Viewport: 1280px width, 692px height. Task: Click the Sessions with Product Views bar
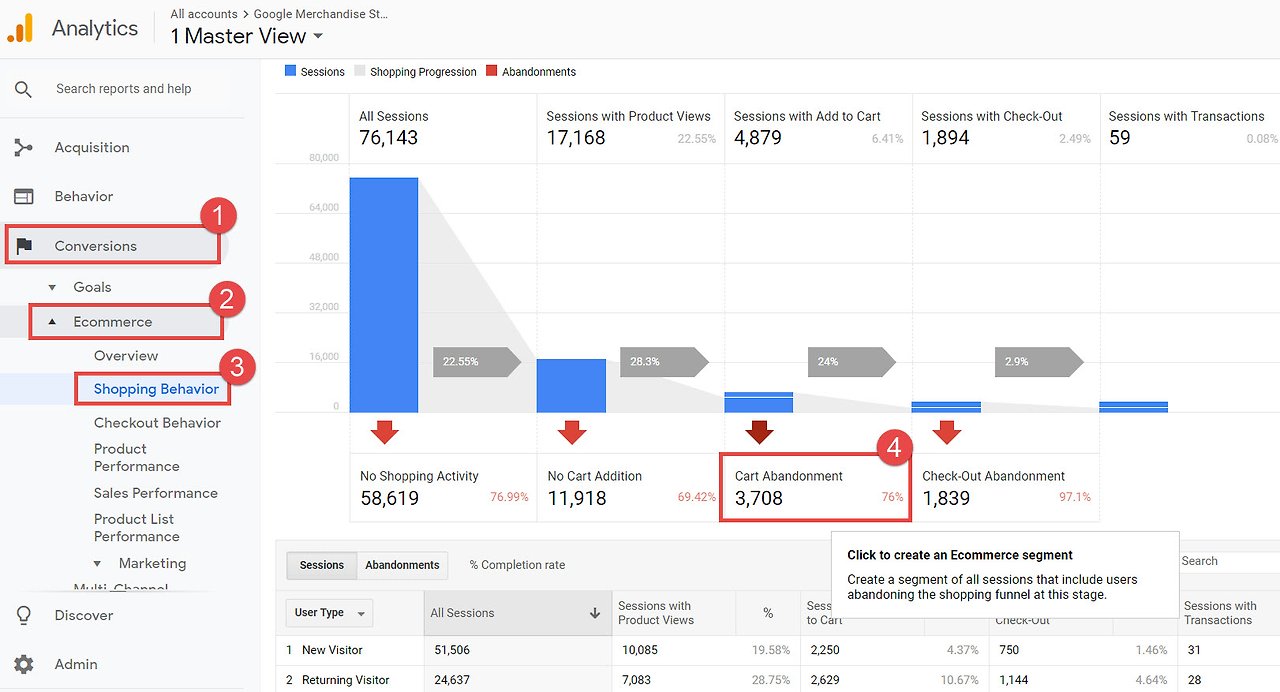[571, 386]
